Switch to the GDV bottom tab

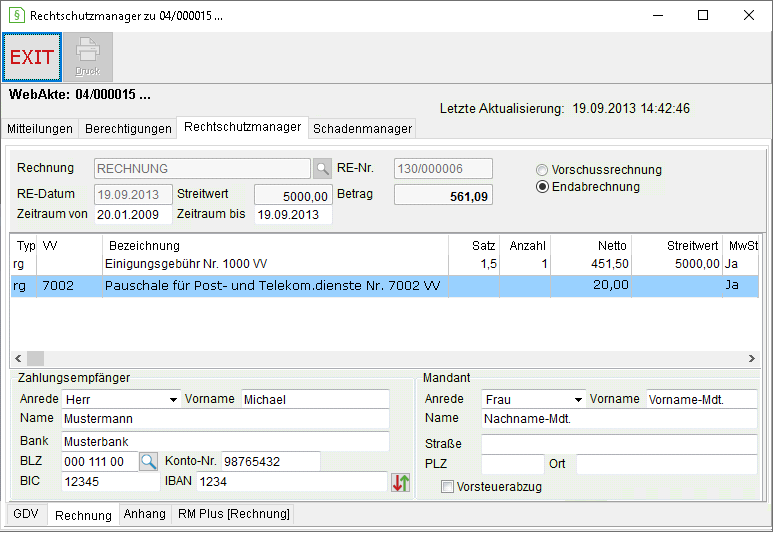(26, 514)
